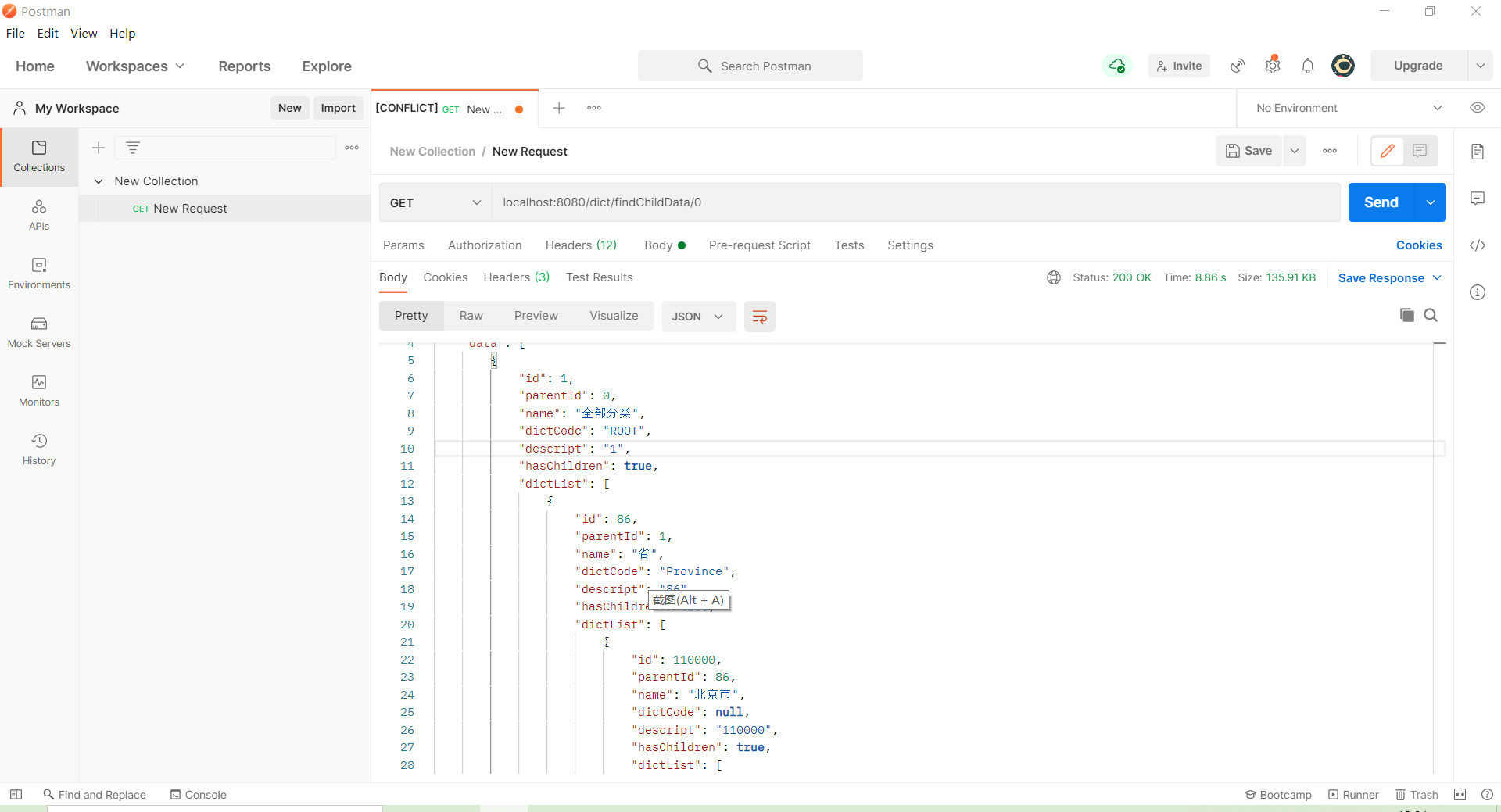Click the Import button
The width and height of the screenshot is (1501, 812).
(x=338, y=108)
